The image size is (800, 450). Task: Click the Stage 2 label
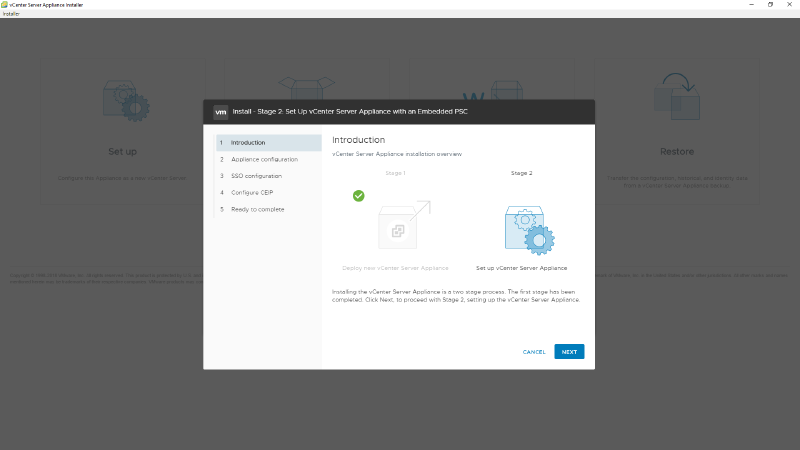click(521, 173)
